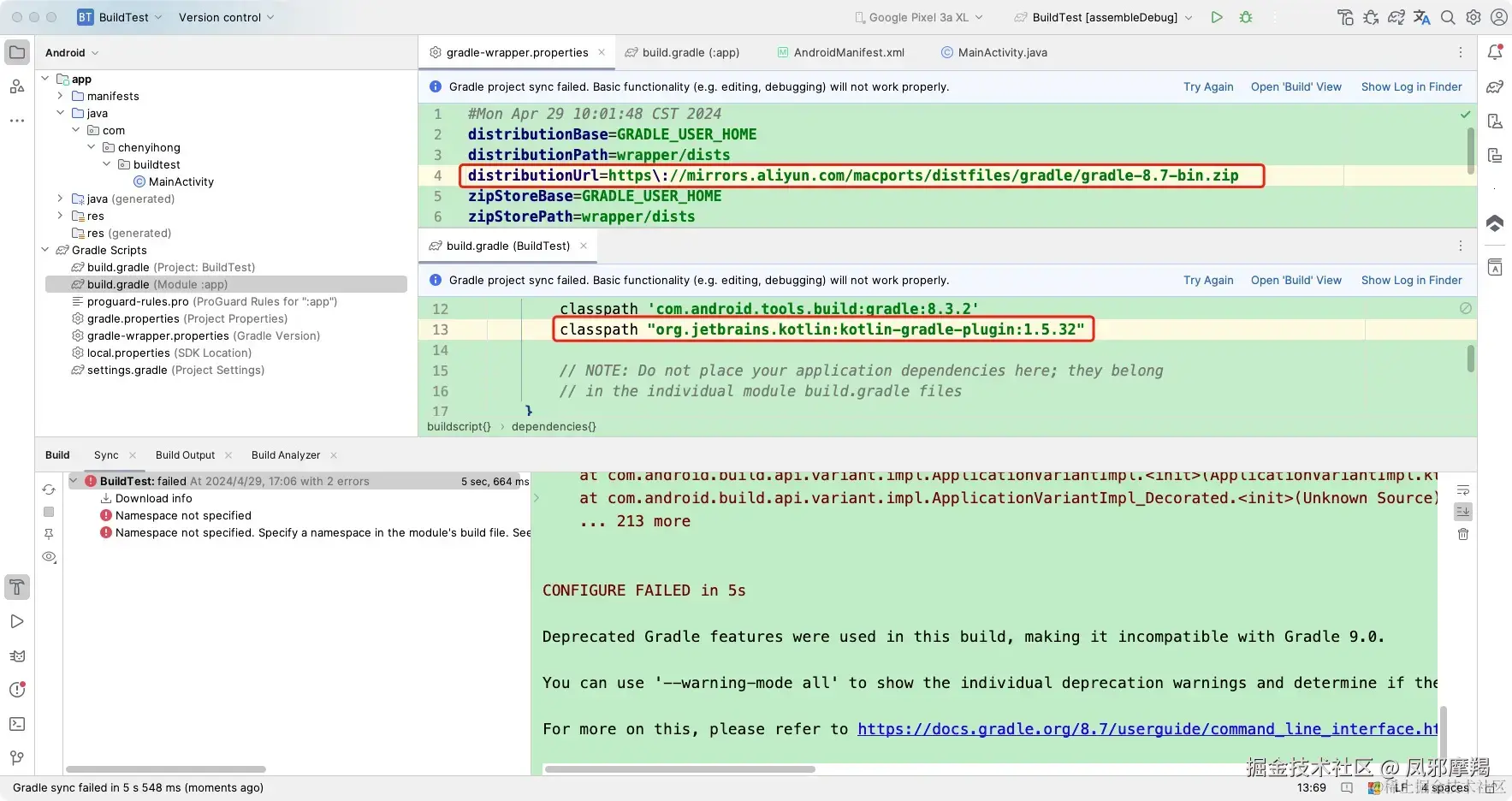Expand the res folder chevron

(61, 216)
